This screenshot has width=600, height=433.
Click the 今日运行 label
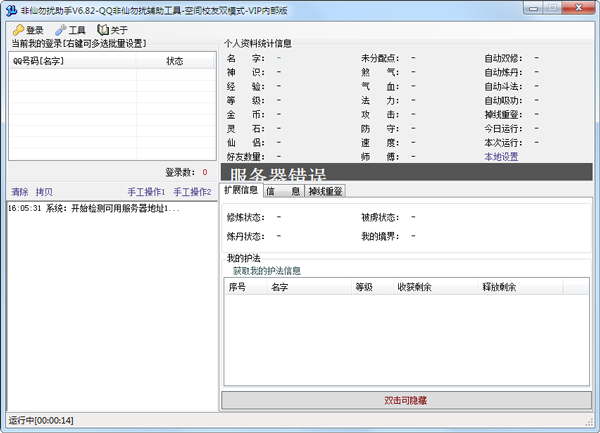click(x=503, y=129)
